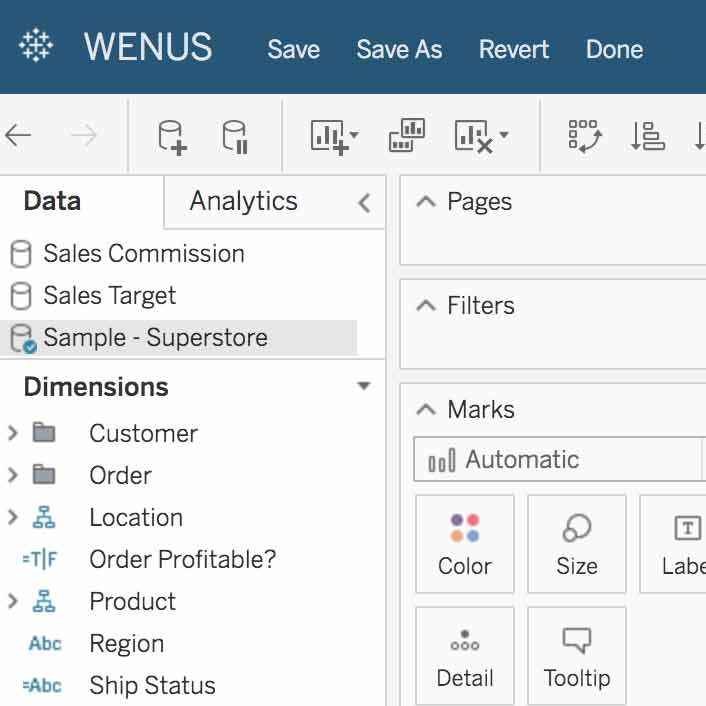This screenshot has height=706, width=706.
Task: Click the sort ascending icon
Action: click(x=648, y=136)
